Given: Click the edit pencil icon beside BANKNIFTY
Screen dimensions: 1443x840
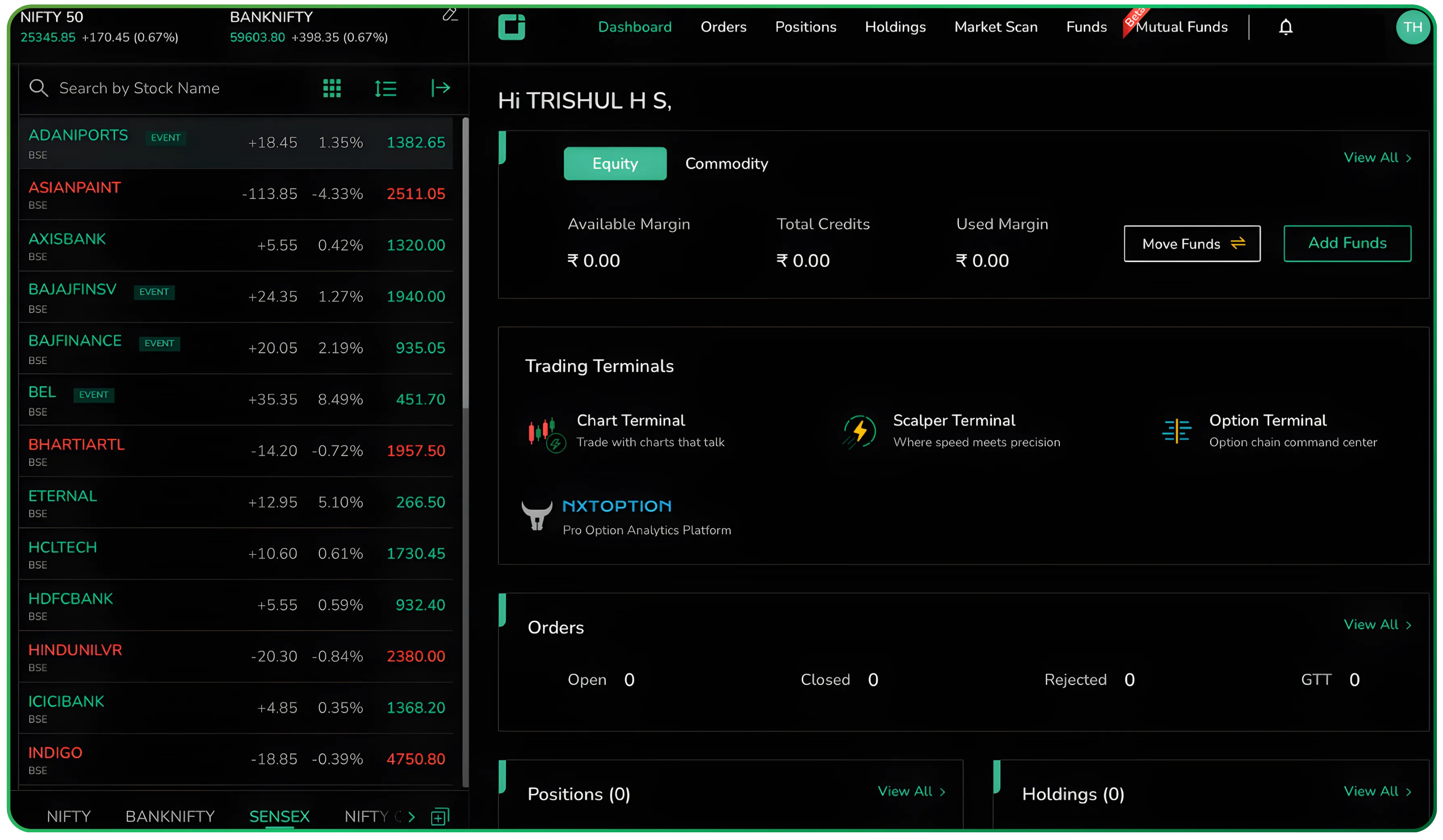Looking at the screenshot, I should 450,14.
